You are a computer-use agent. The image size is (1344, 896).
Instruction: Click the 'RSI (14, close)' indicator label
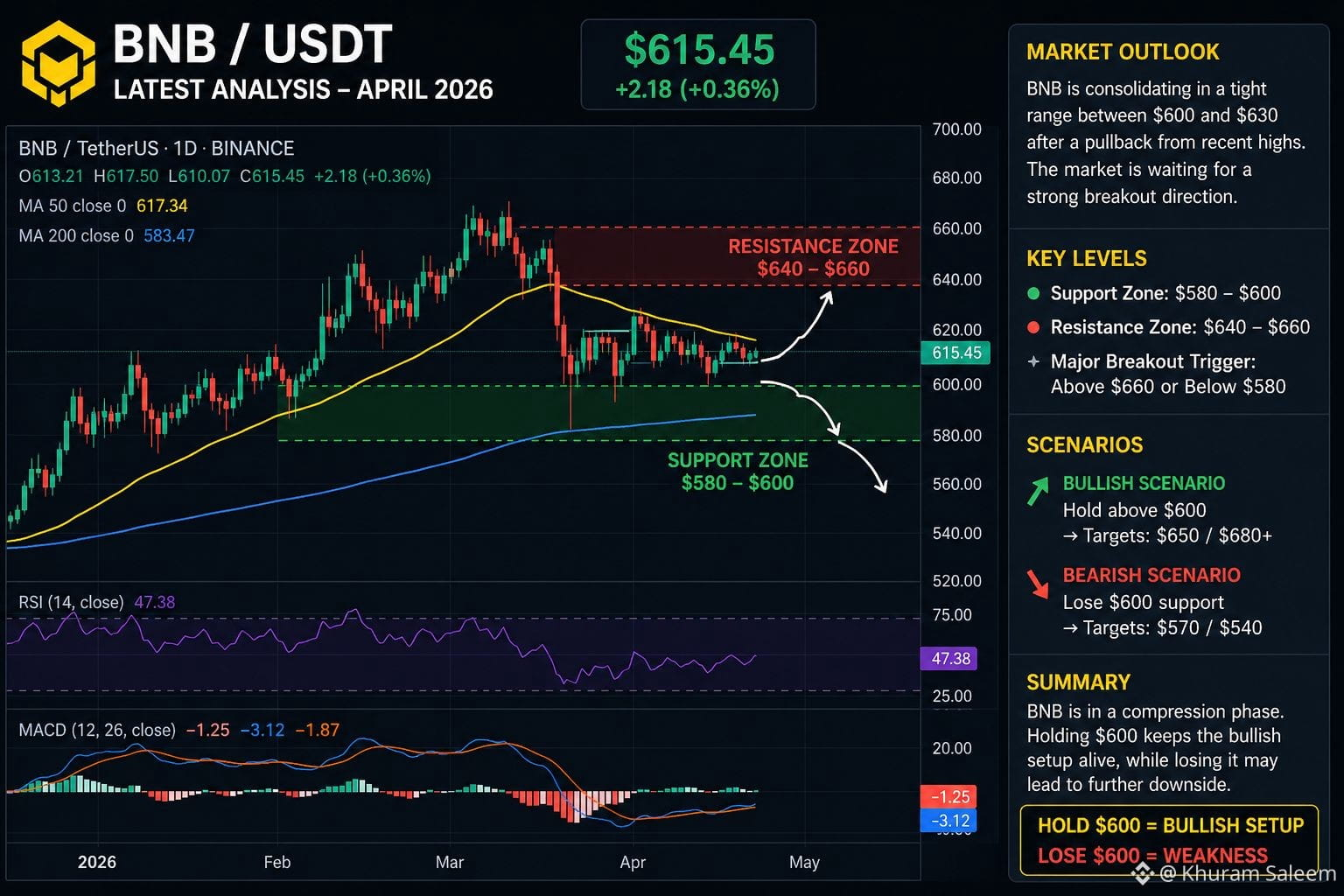click(71, 602)
